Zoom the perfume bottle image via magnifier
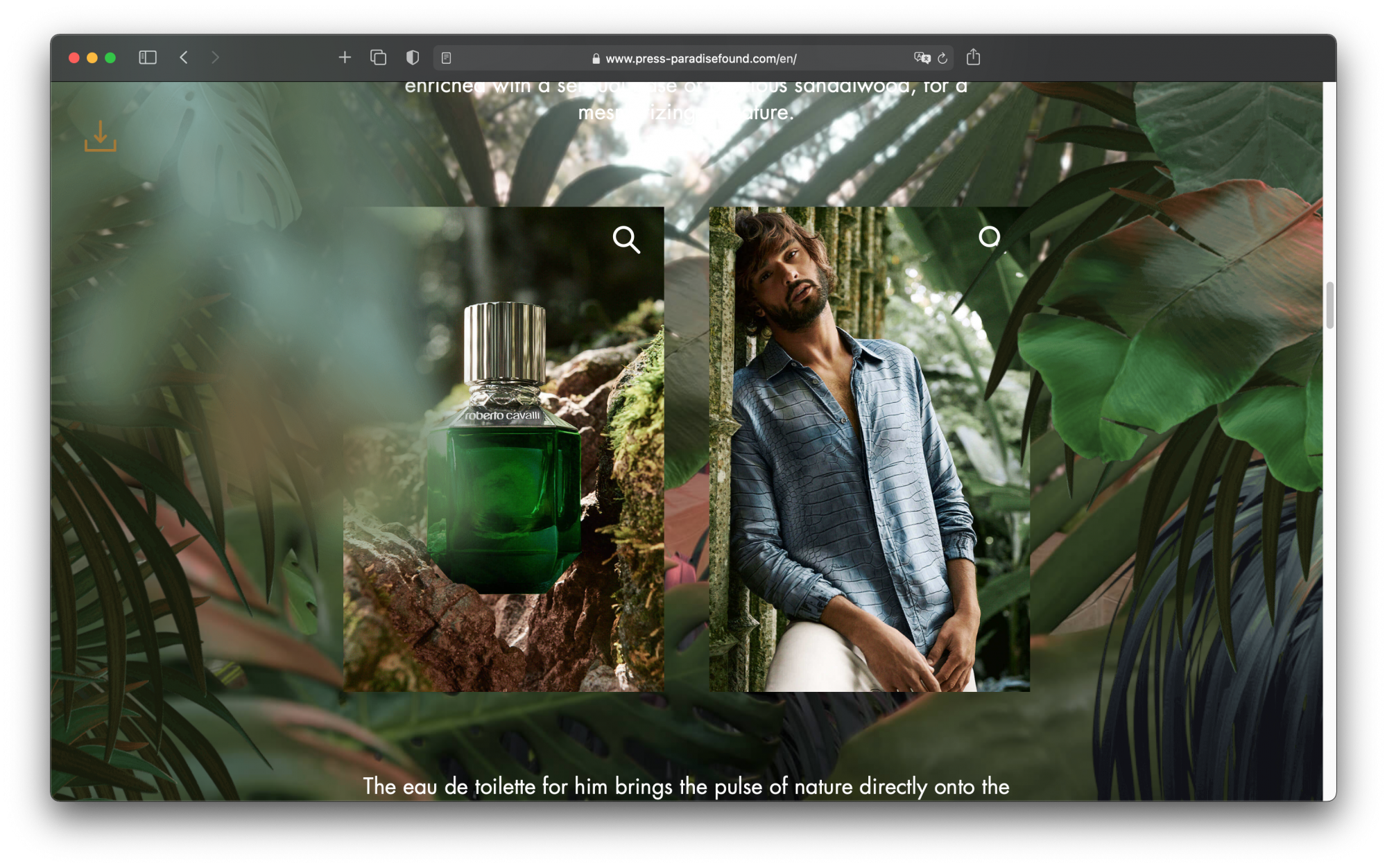 pos(626,240)
